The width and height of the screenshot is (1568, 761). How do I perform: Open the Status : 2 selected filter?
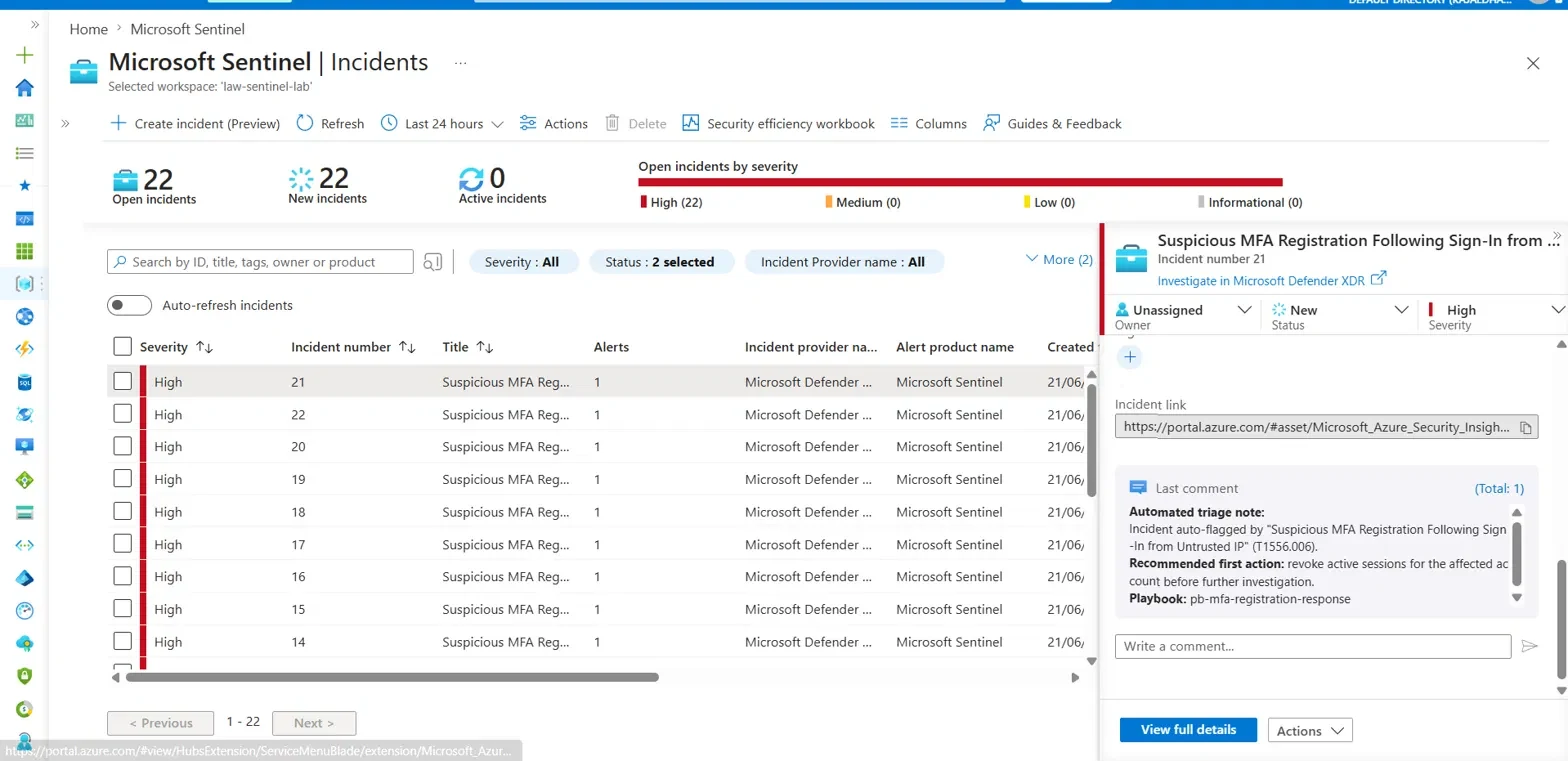(662, 262)
